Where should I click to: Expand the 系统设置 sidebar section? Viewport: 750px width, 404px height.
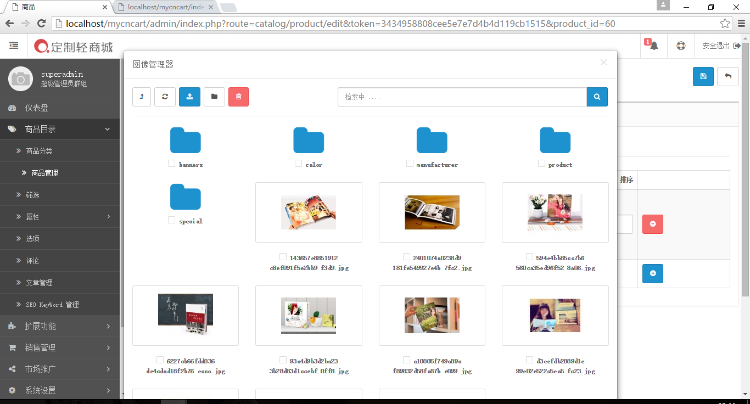[60, 390]
